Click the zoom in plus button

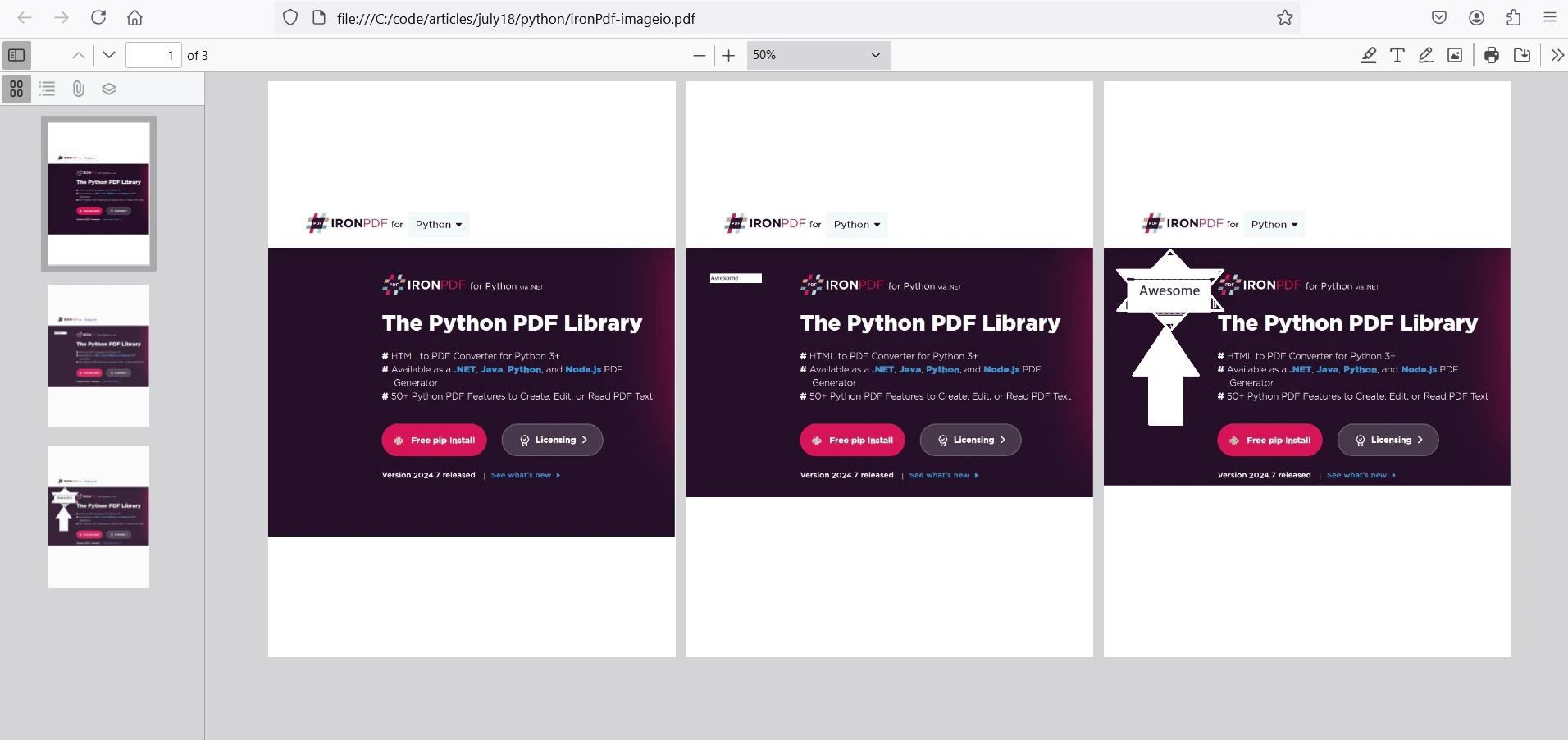coord(728,55)
